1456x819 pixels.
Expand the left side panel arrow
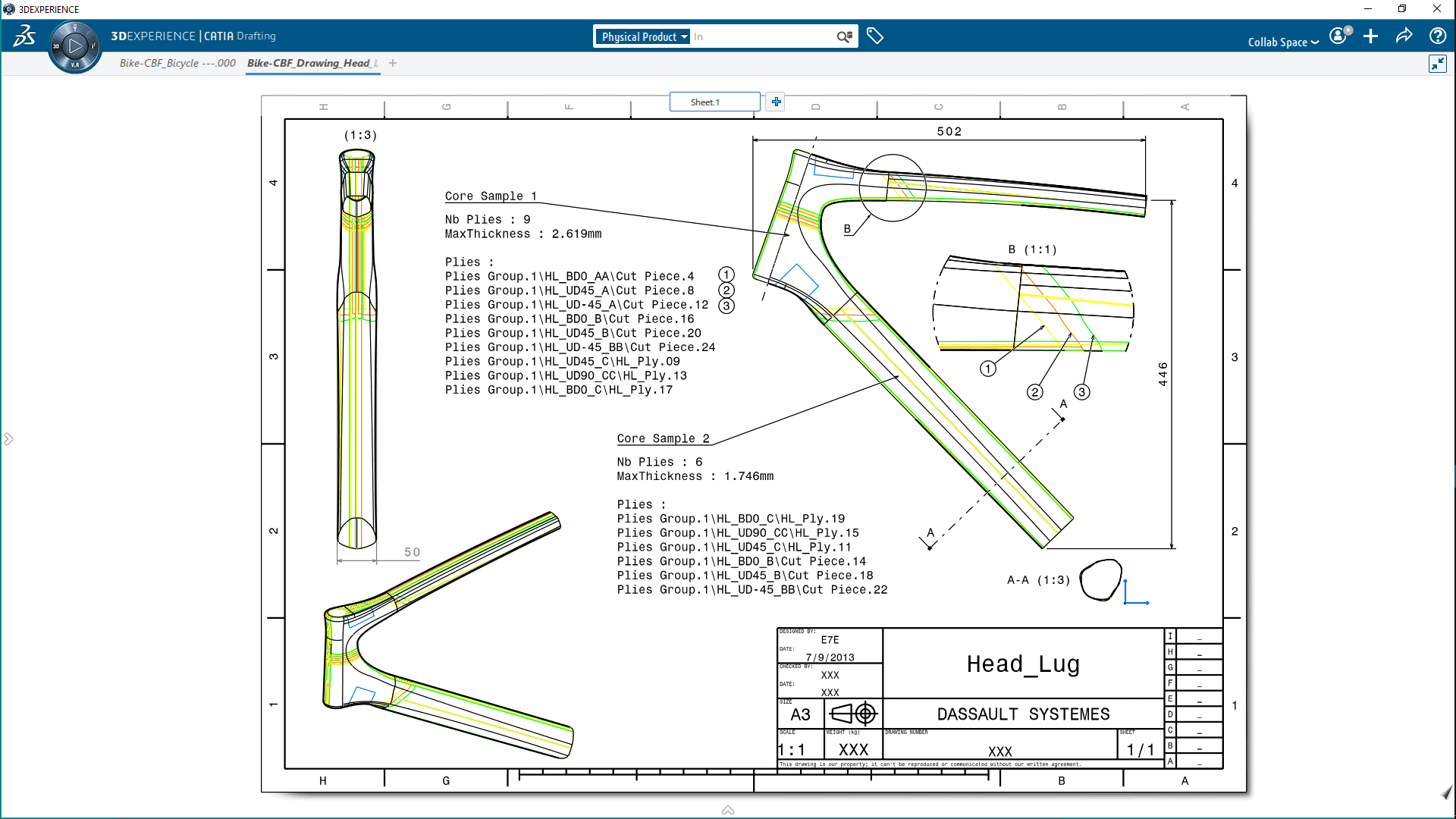coord(8,439)
